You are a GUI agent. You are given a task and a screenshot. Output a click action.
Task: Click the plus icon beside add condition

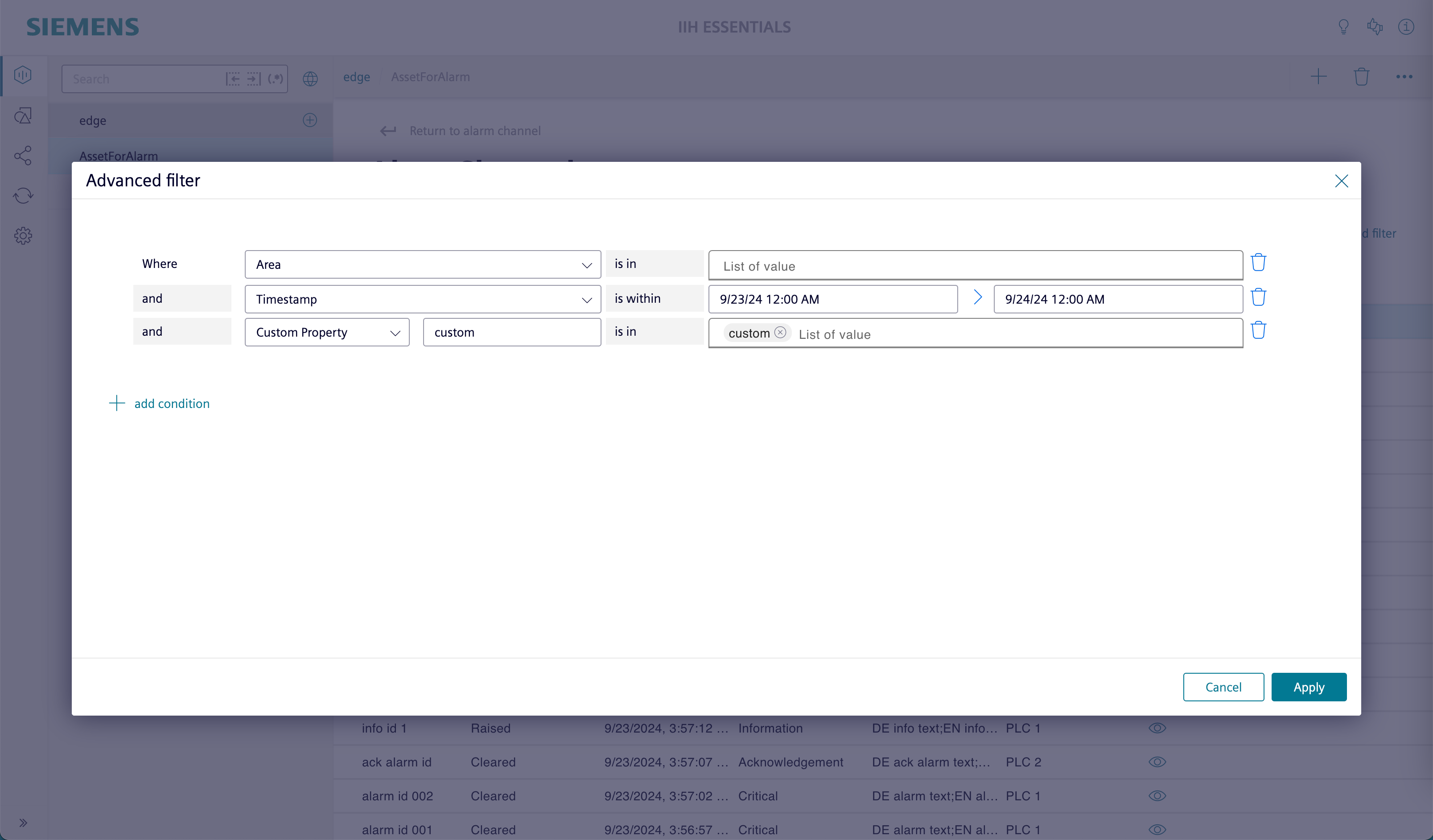tap(116, 403)
